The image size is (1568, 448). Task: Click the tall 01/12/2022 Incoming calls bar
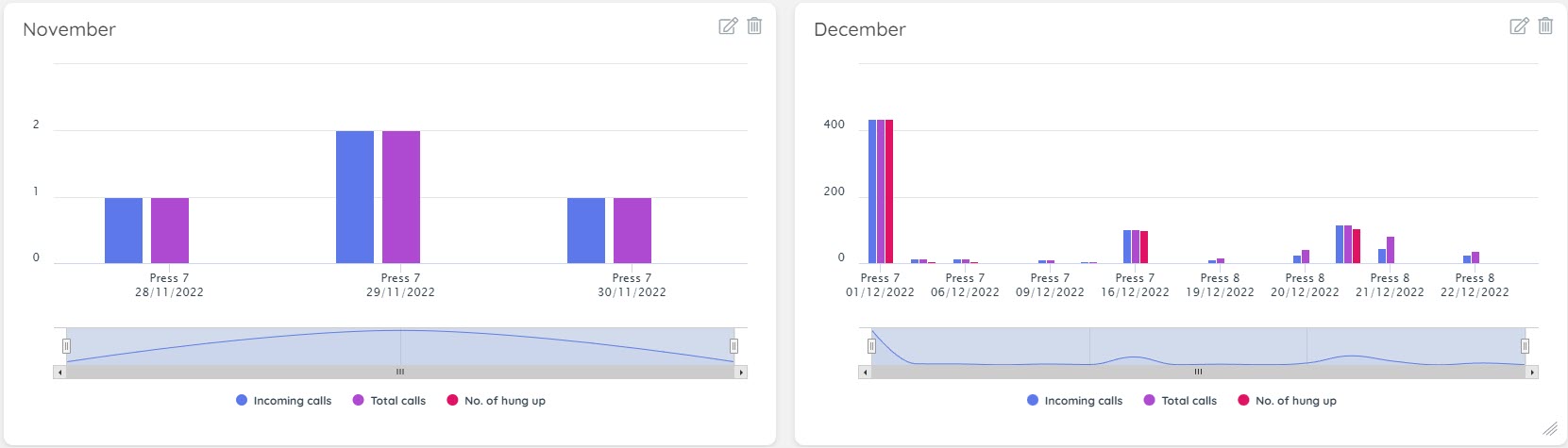[872, 191]
